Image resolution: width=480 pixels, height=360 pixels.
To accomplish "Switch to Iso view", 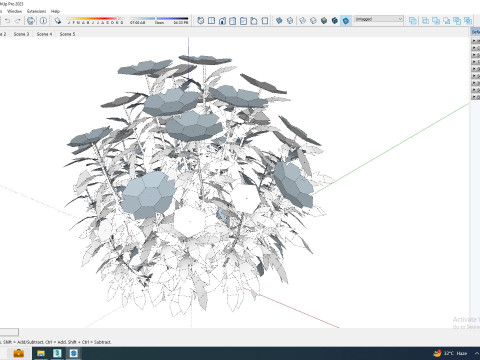I will pos(201,21).
